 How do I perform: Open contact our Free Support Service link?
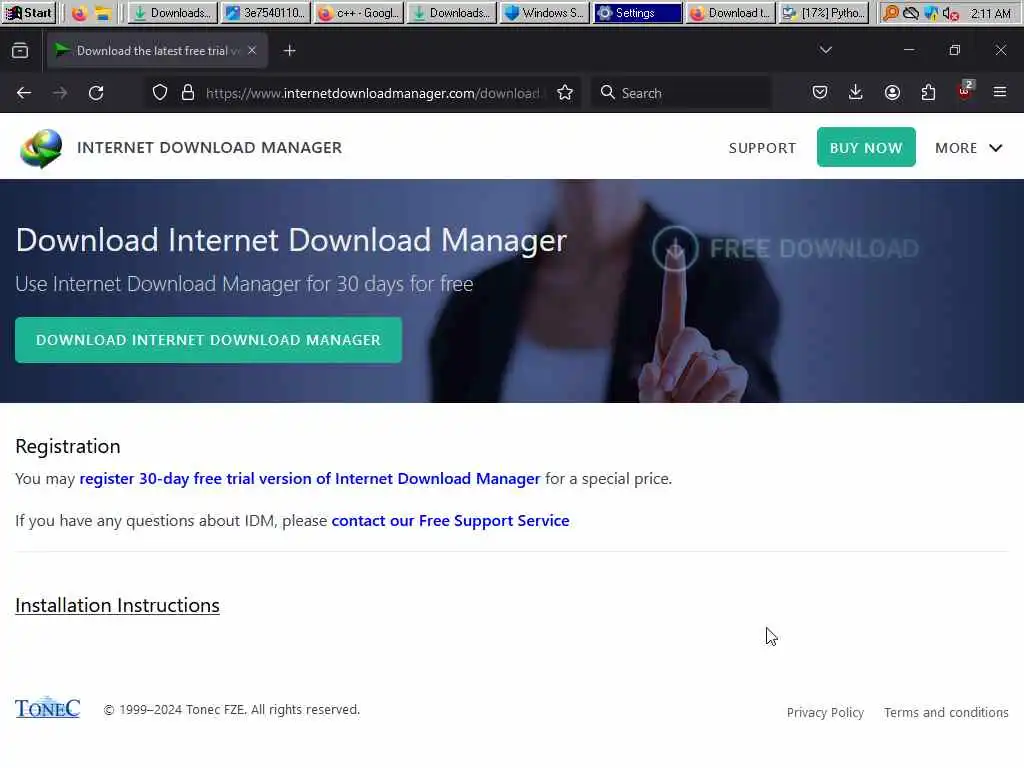450,520
